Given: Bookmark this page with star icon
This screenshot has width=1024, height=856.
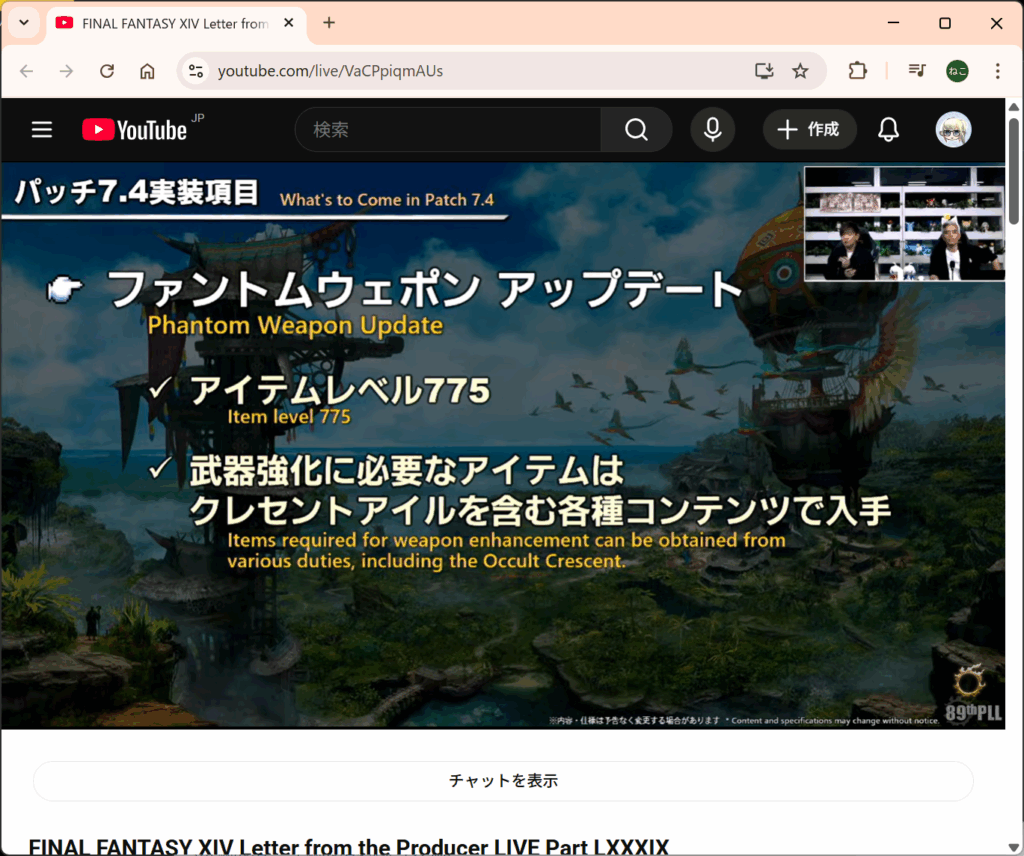Looking at the screenshot, I should click(x=800, y=71).
